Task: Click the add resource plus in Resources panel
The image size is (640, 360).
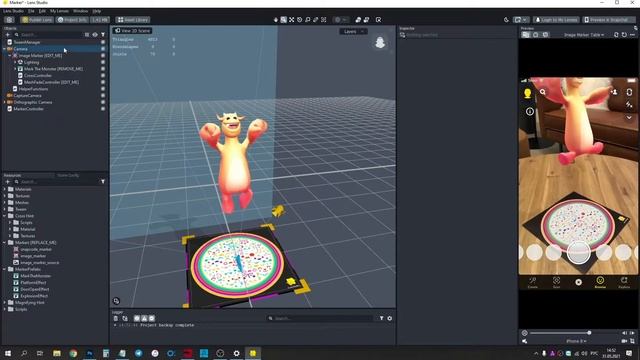Action: (x=7, y=182)
